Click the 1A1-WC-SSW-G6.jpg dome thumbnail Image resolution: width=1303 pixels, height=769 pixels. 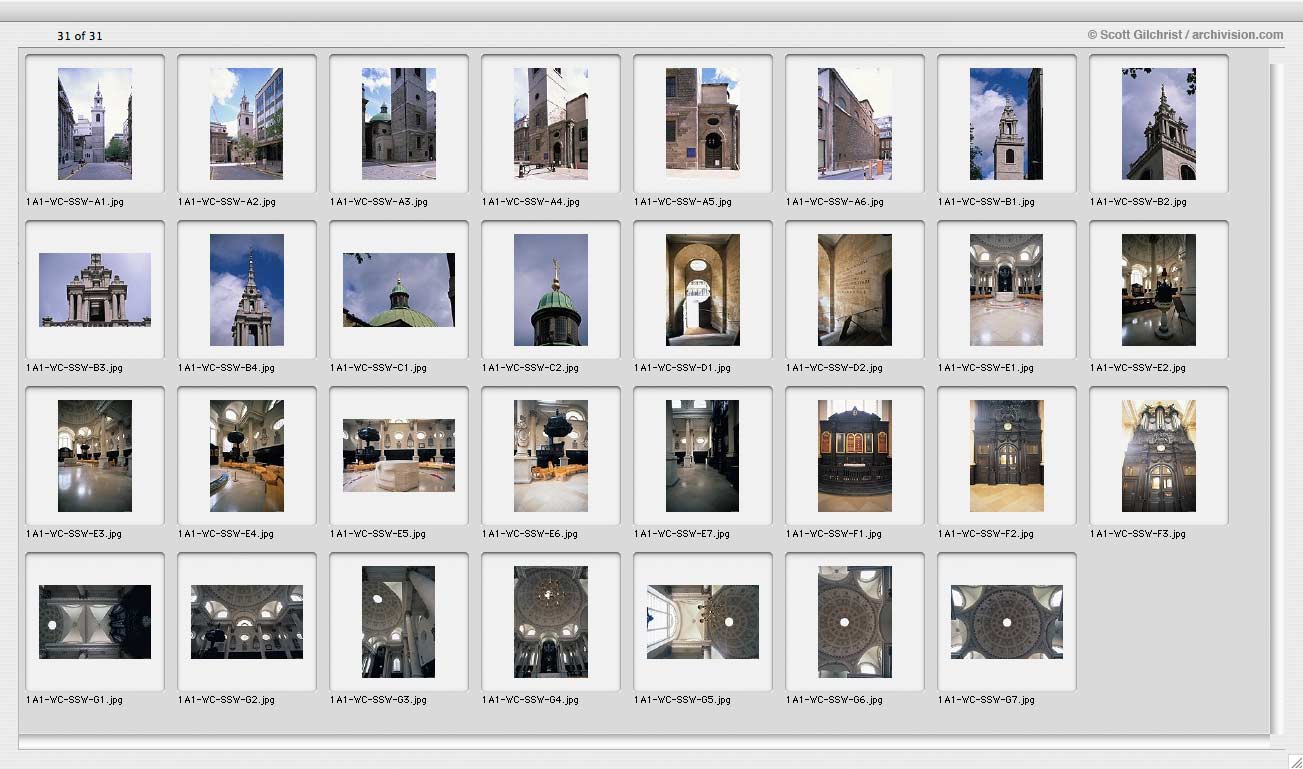(x=855, y=622)
